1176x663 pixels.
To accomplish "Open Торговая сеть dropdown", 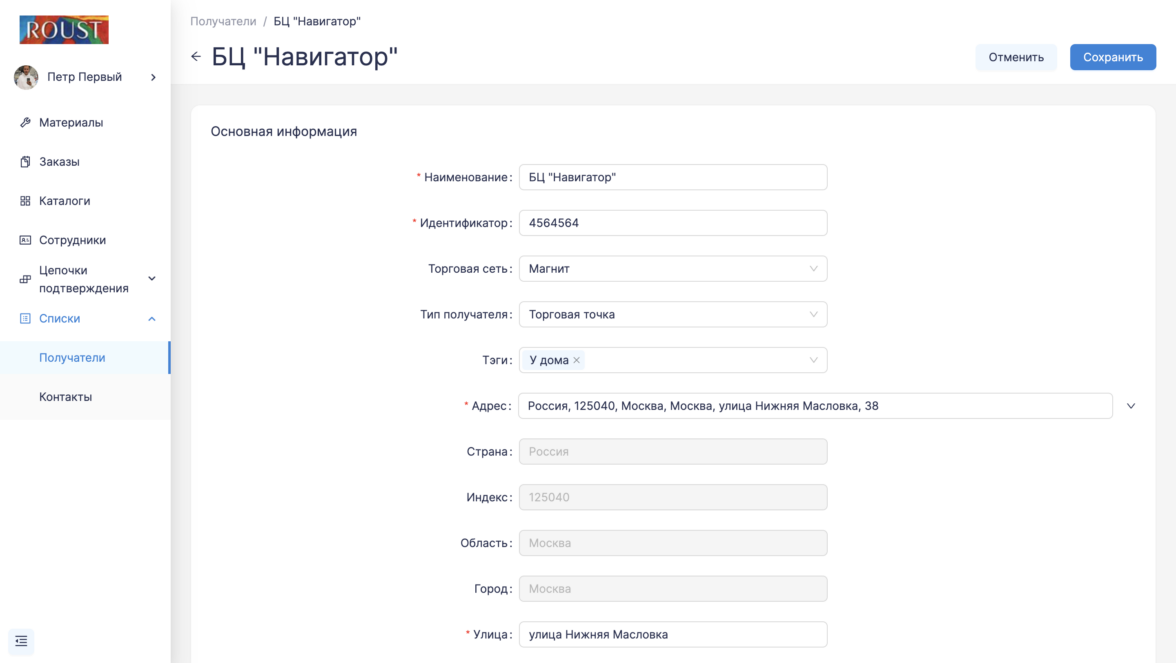I will (673, 268).
